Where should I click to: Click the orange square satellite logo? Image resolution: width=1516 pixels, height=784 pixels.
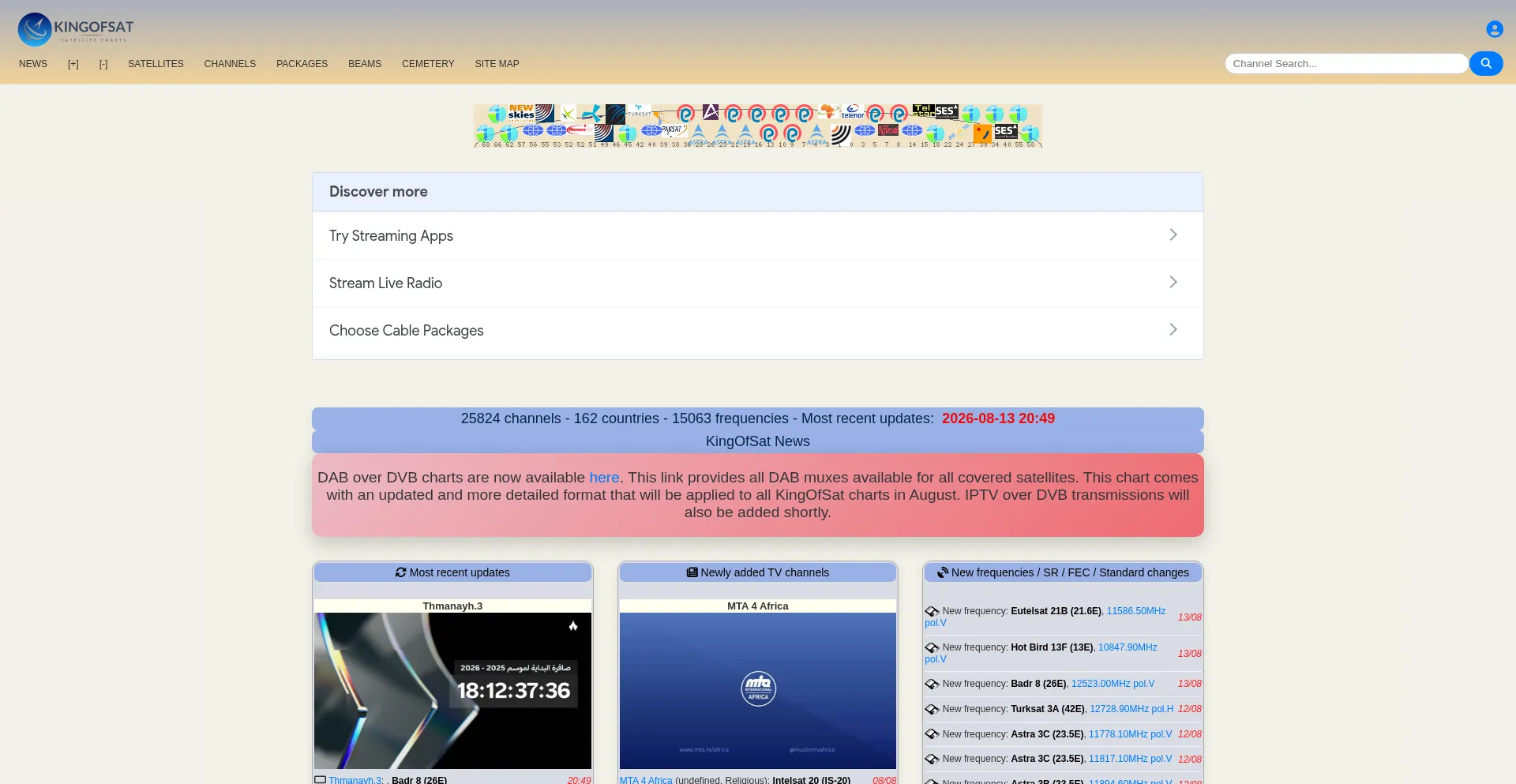[x=982, y=132]
